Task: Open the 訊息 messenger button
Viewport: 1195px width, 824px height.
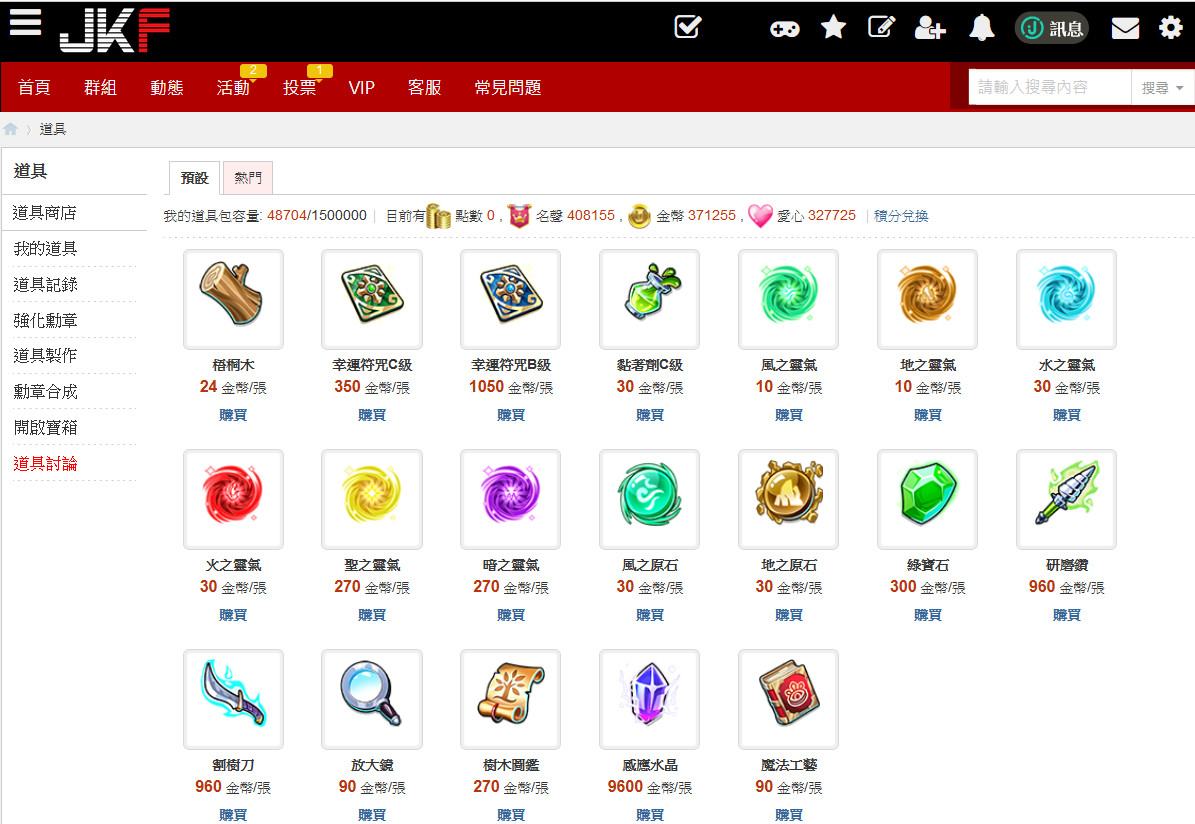Action: tap(1052, 29)
